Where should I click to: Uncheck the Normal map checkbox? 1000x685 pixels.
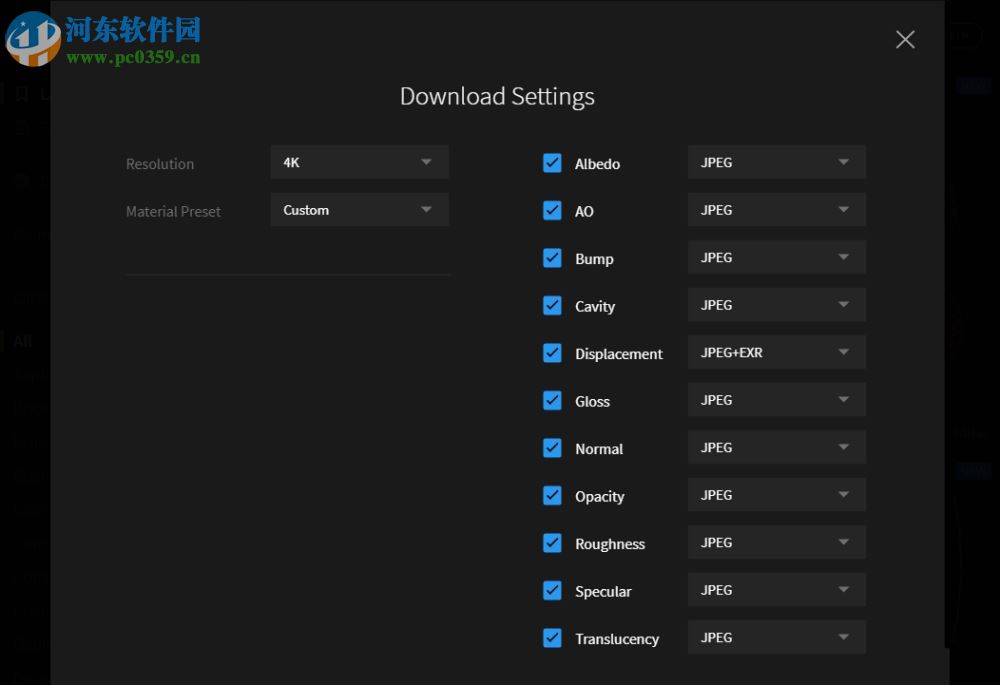(552, 448)
